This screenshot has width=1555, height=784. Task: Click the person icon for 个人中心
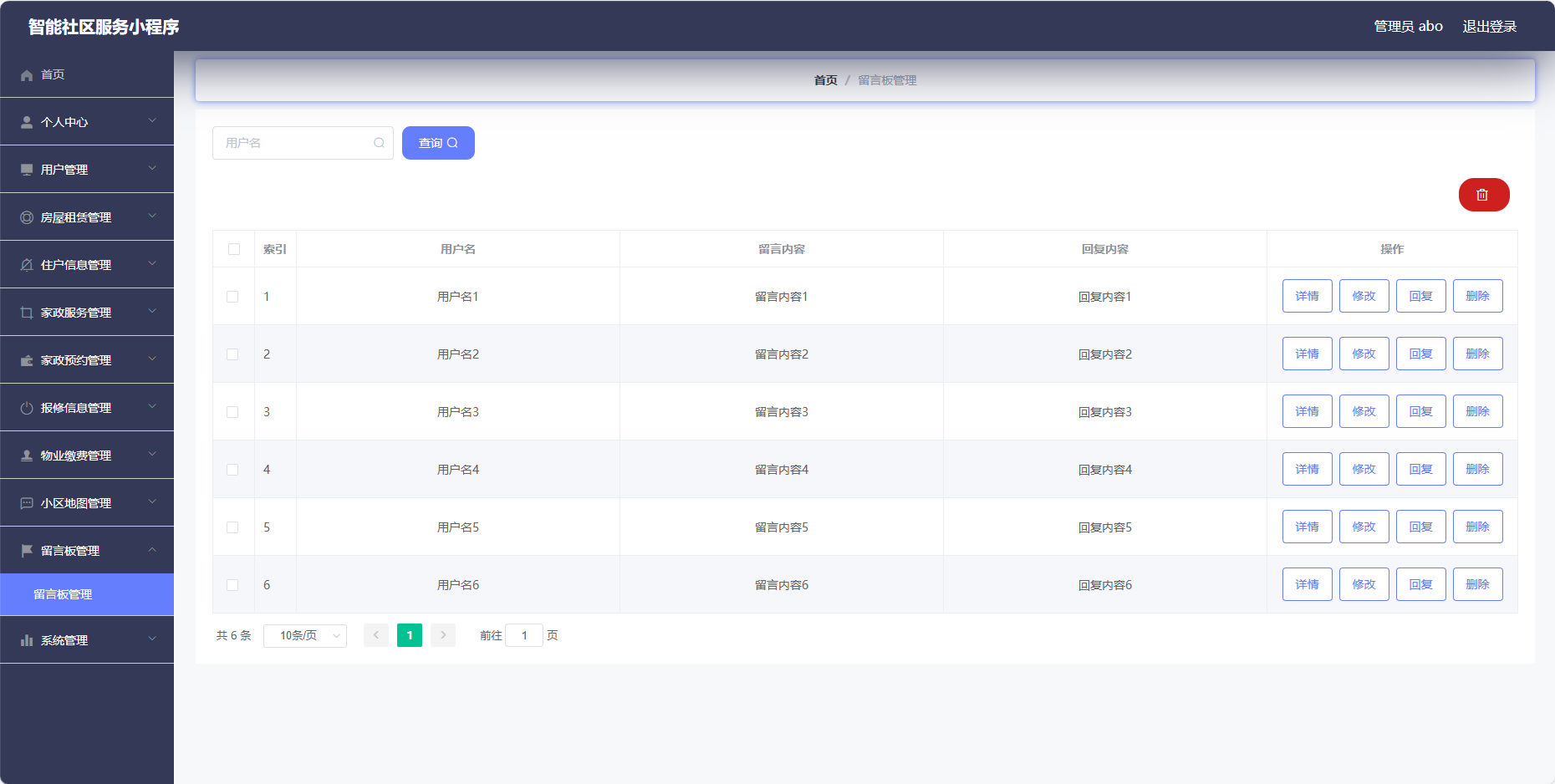(x=27, y=122)
